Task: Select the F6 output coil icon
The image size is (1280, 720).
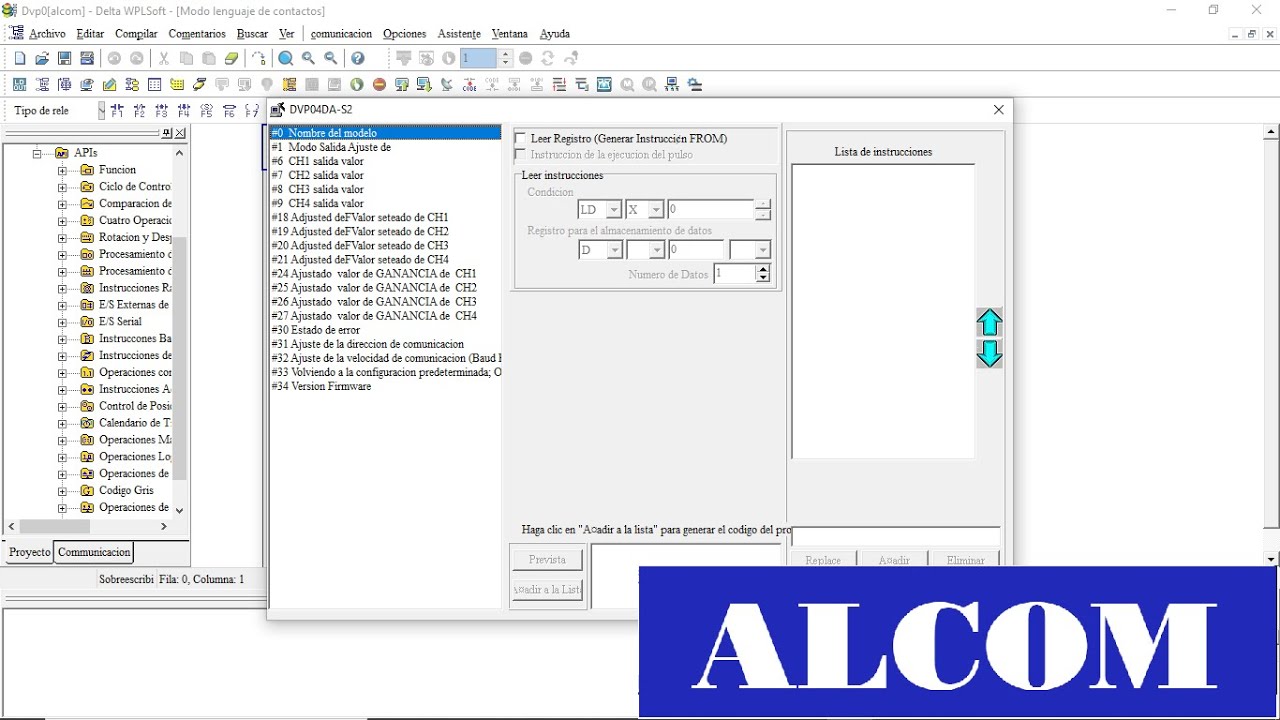Action: click(229, 111)
